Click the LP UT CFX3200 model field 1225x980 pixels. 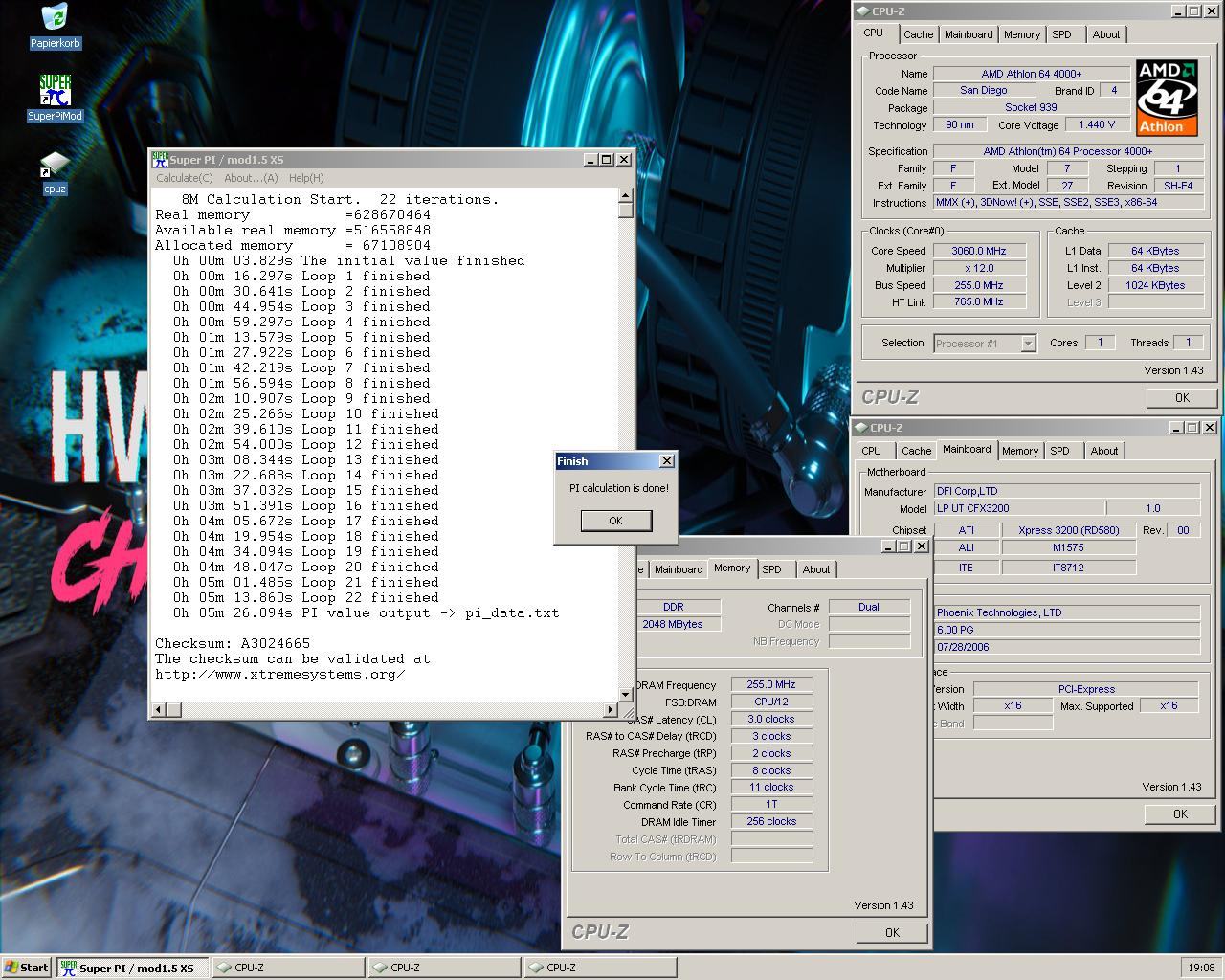[1018, 509]
